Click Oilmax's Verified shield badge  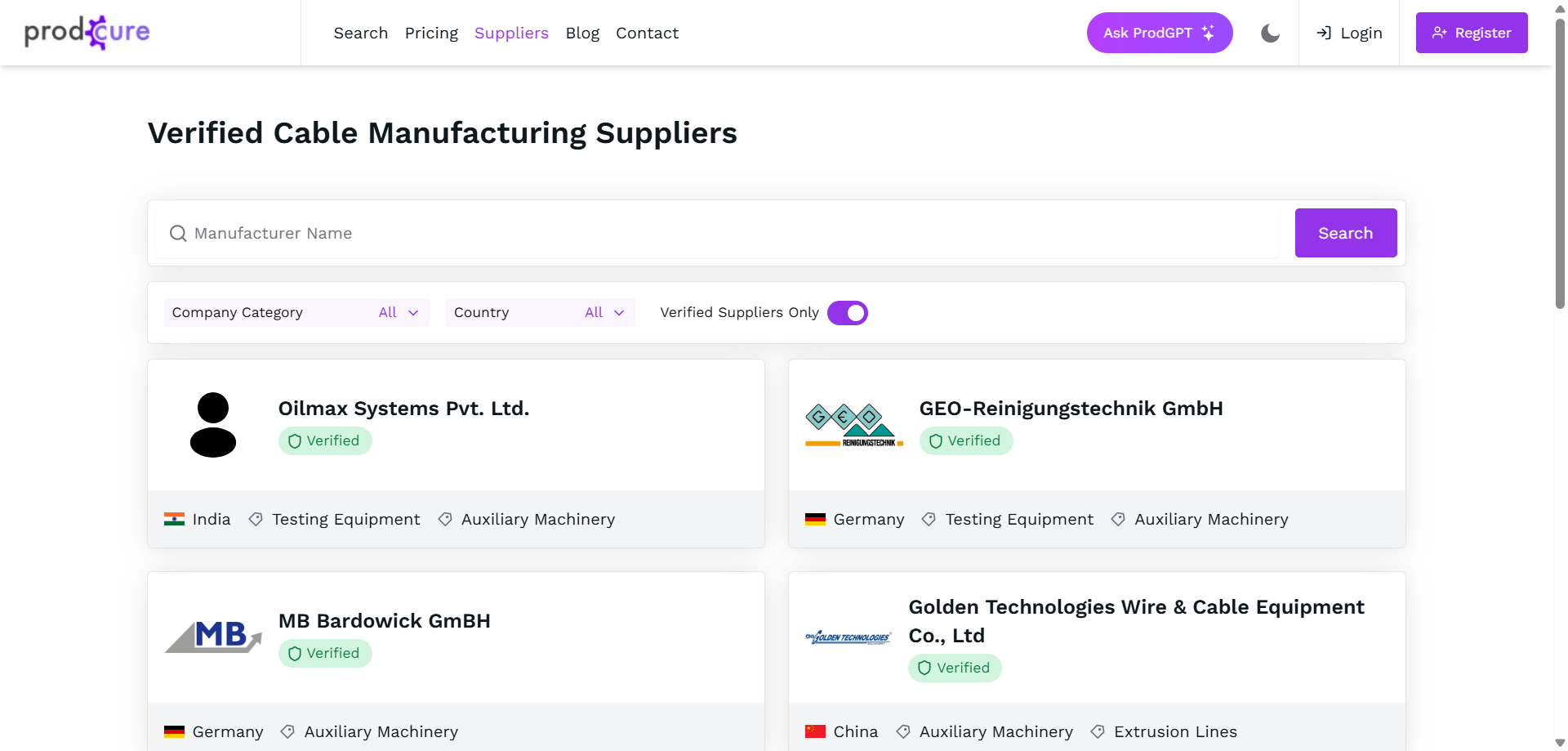pyautogui.click(x=325, y=441)
